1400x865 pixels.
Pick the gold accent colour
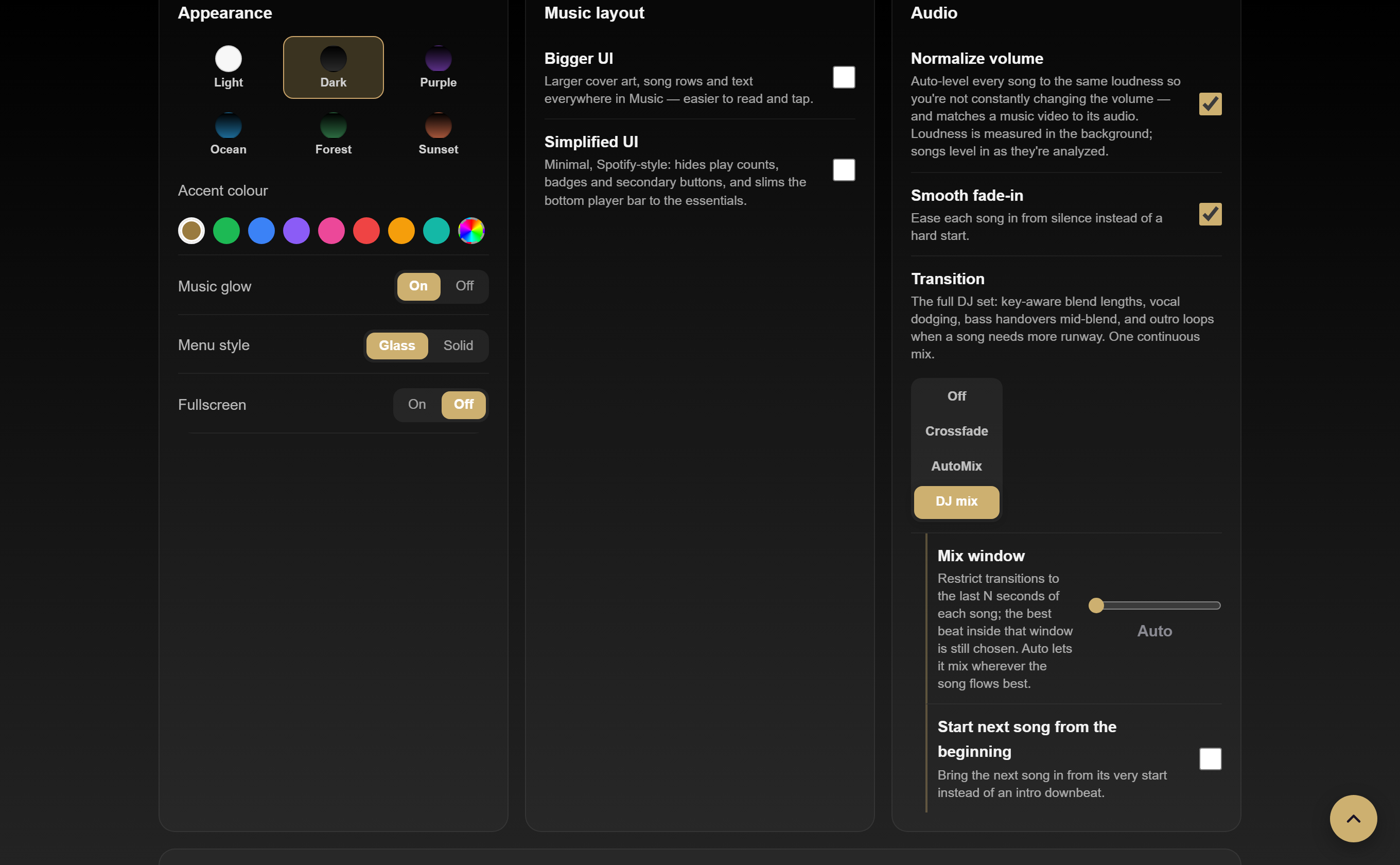191,231
